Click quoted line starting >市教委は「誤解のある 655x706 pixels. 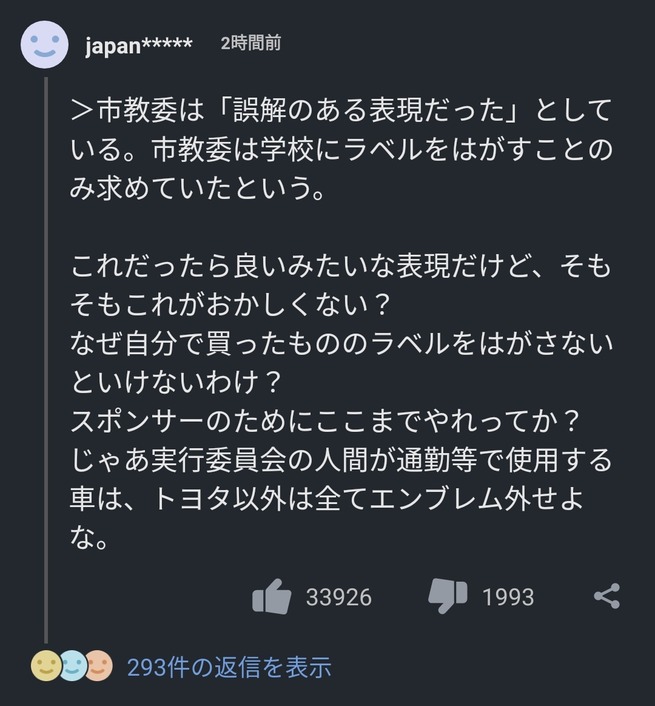pyautogui.click(x=341, y=111)
